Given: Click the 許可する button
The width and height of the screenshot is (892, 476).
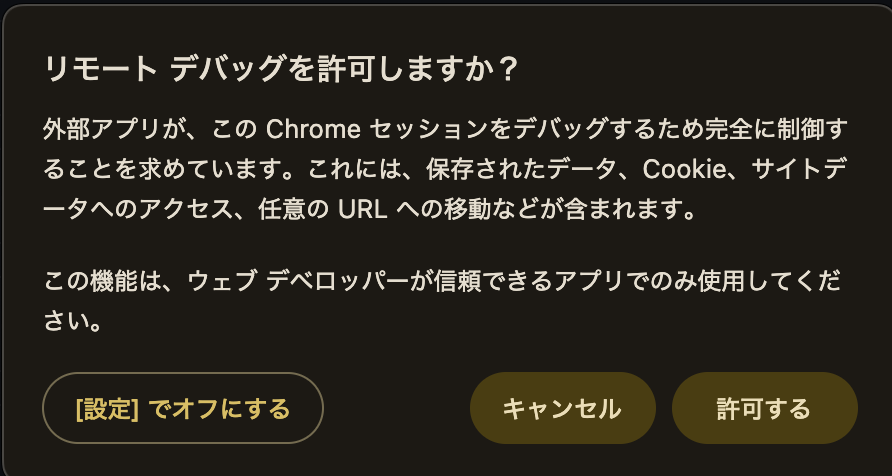Looking at the screenshot, I should 764,408.
